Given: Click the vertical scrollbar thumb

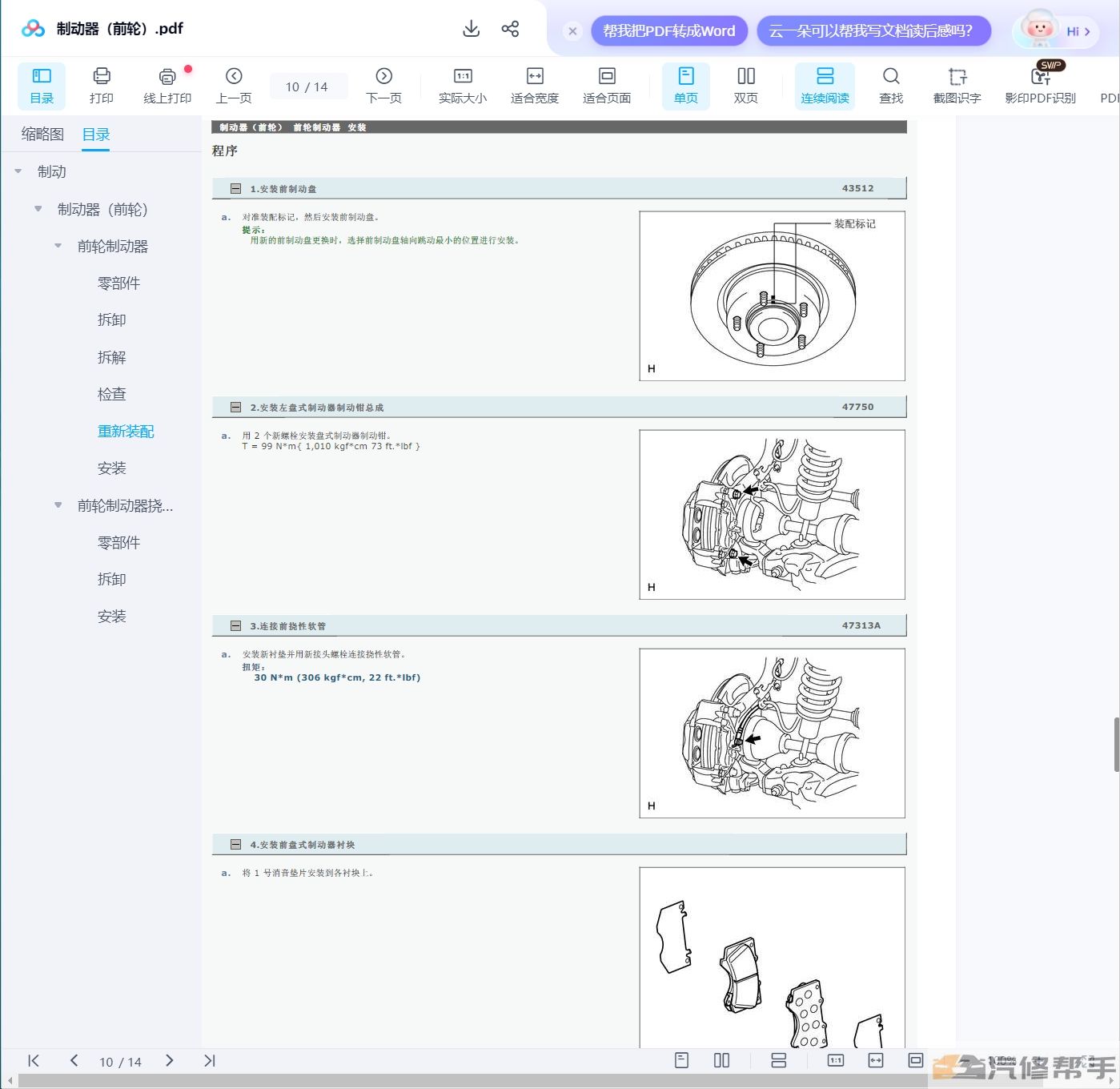Looking at the screenshot, I should pos(1116,745).
